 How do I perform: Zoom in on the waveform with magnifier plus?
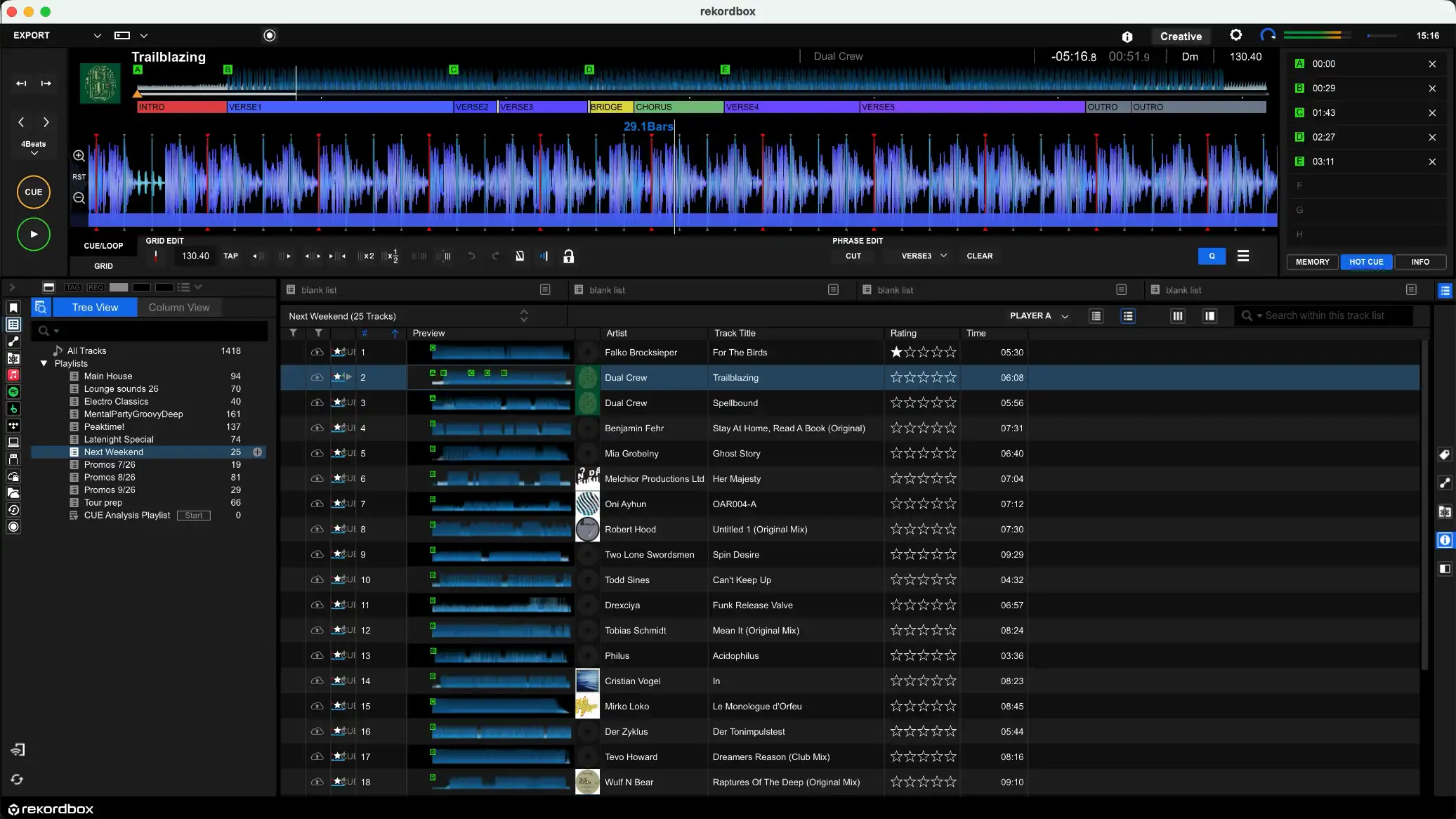[79, 156]
